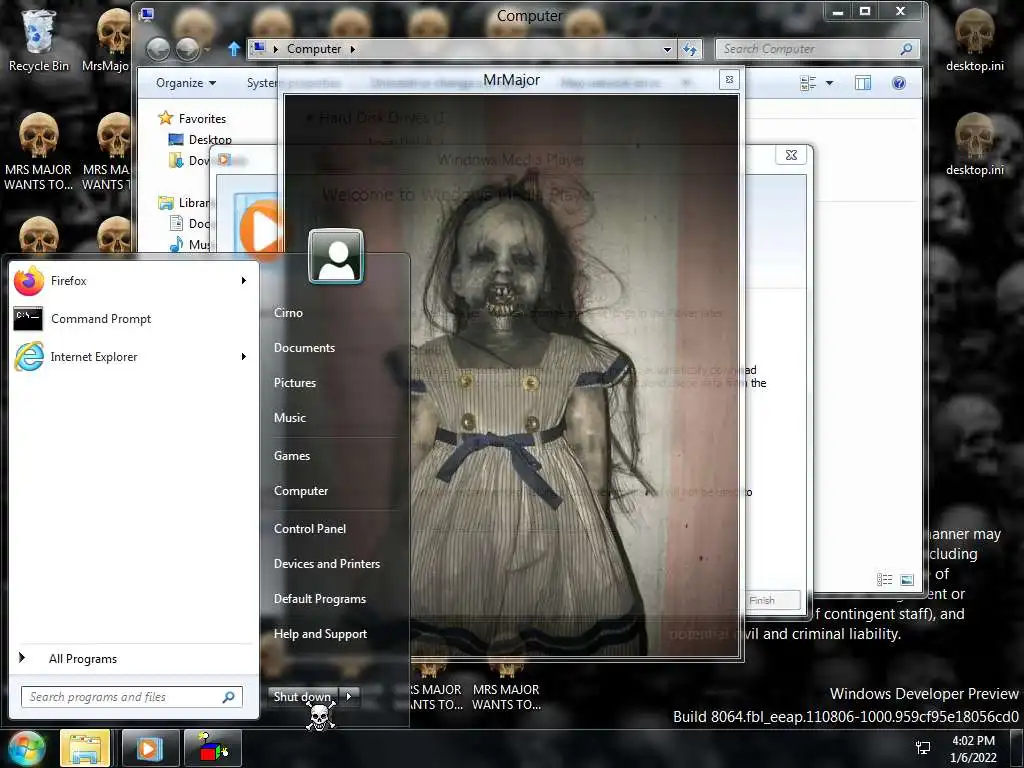Open the Shut down options arrow

click(349, 696)
